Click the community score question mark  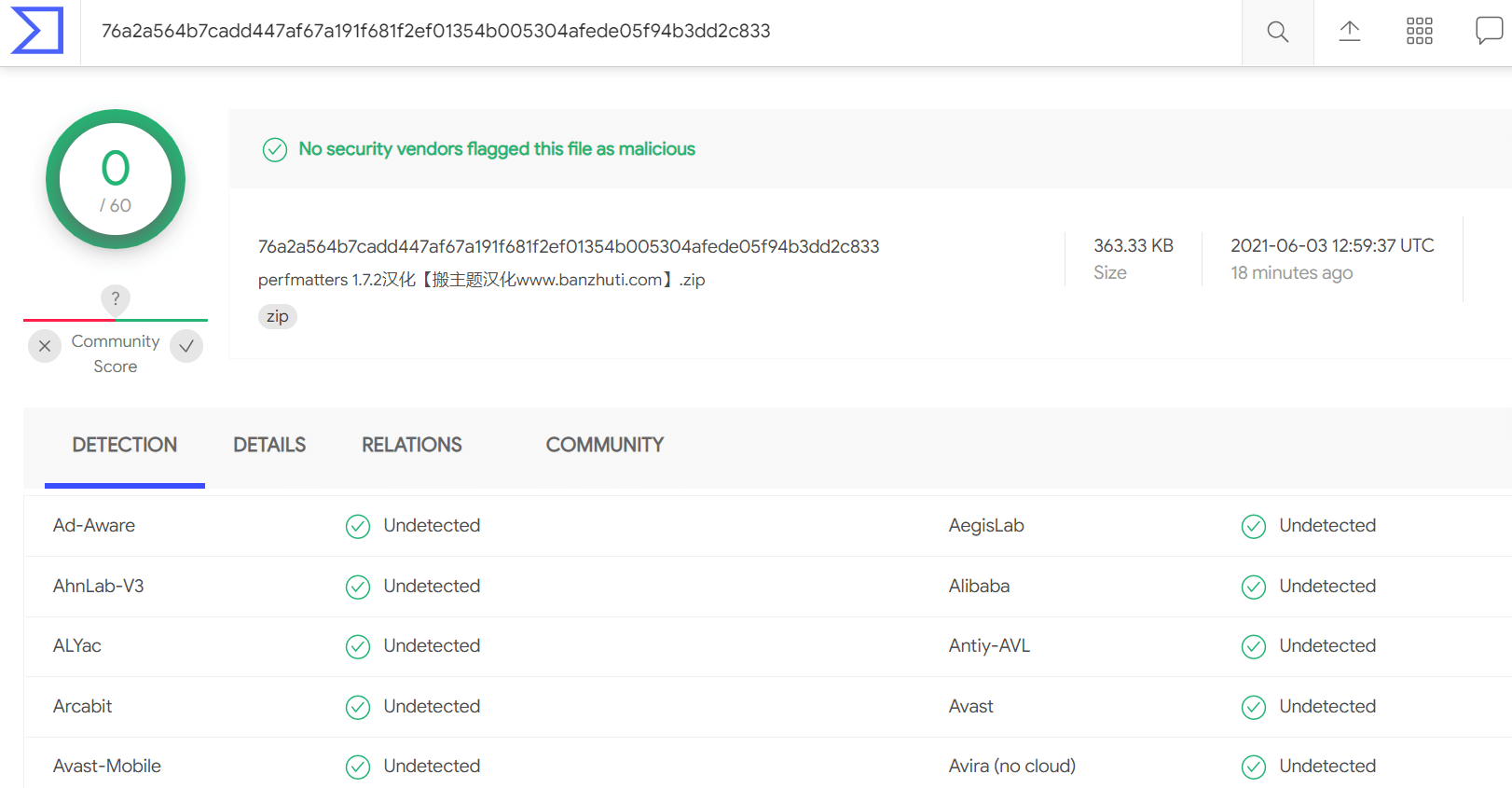pyautogui.click(x=116, y=299)
